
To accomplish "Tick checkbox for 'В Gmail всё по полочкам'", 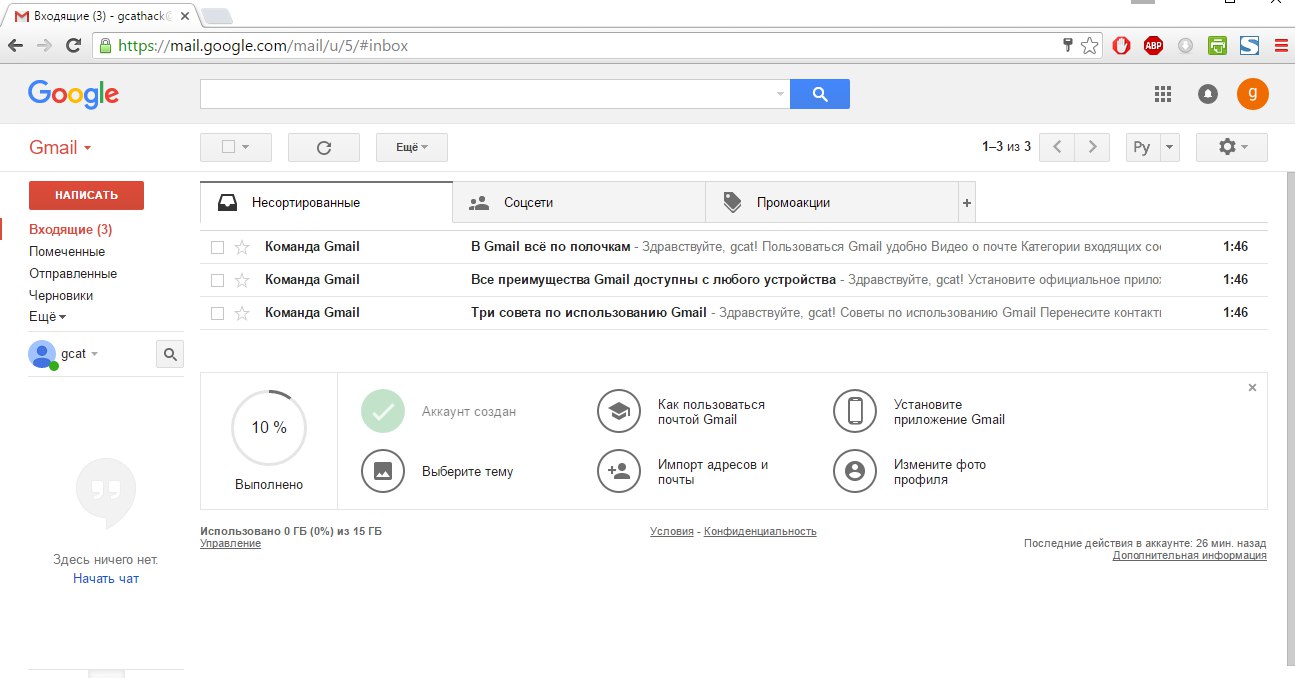I will tap(217, 247).
